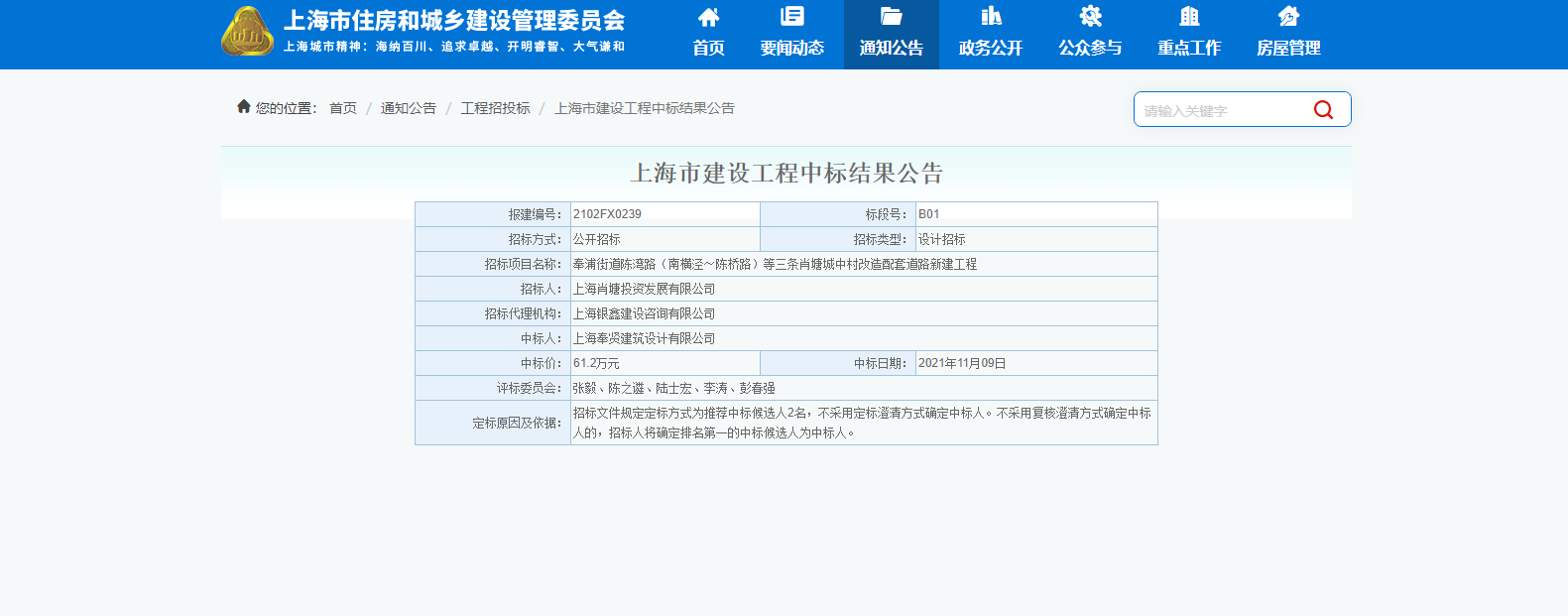This screenshot has height=616, width=1568.
Task: Click the house icon above 首页 in the navigation
Action: click(x=708, y=17)
